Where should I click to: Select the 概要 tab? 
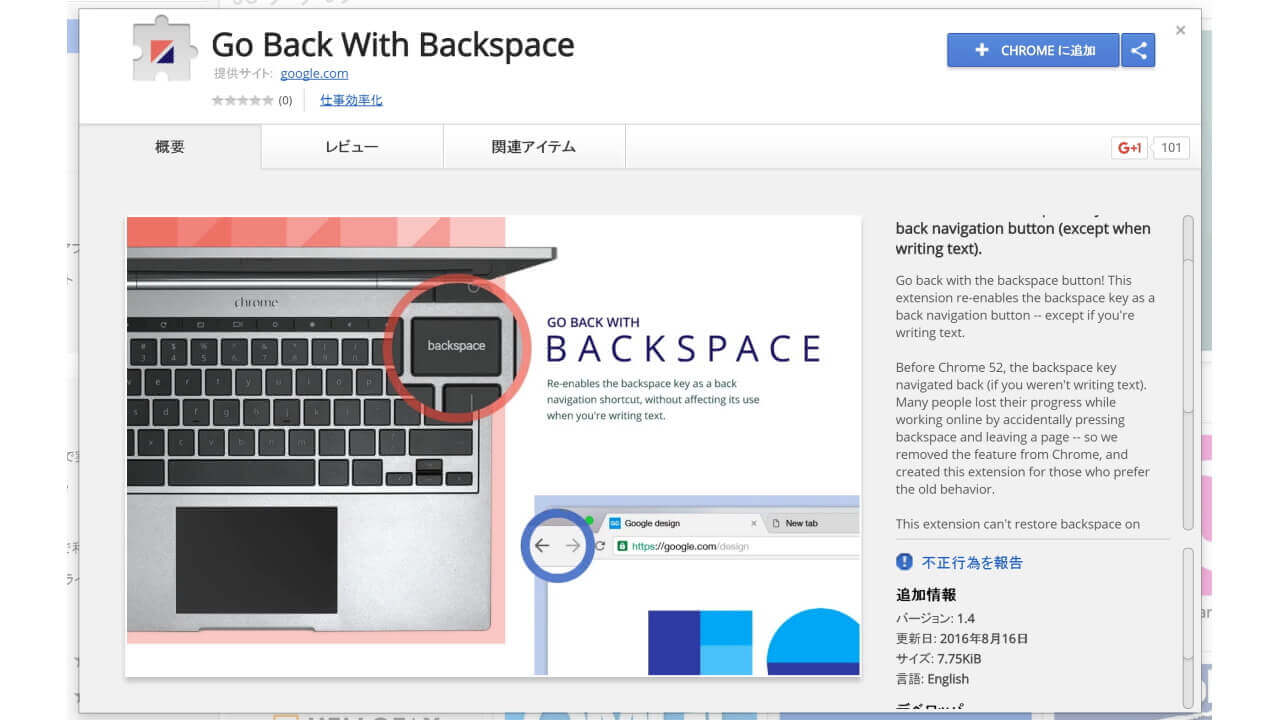coord(168,146)
